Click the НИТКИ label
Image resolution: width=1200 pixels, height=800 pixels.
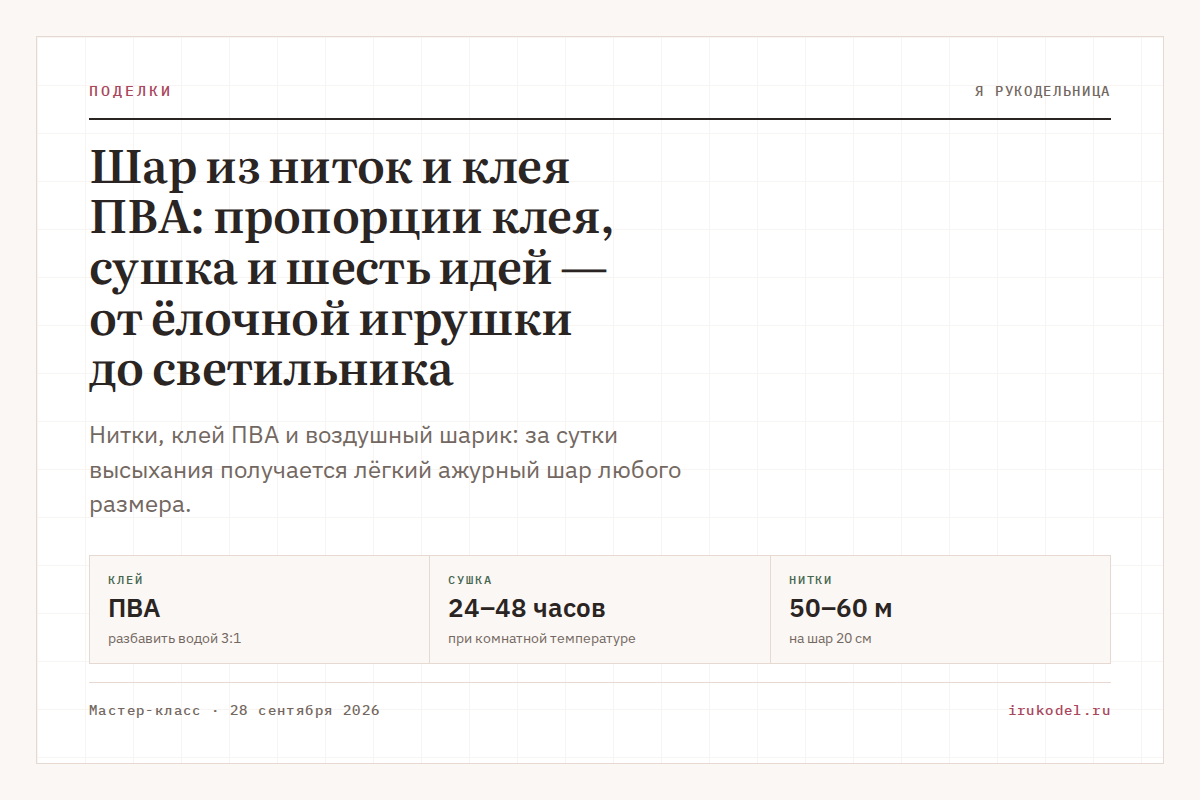tap(811, 580)
